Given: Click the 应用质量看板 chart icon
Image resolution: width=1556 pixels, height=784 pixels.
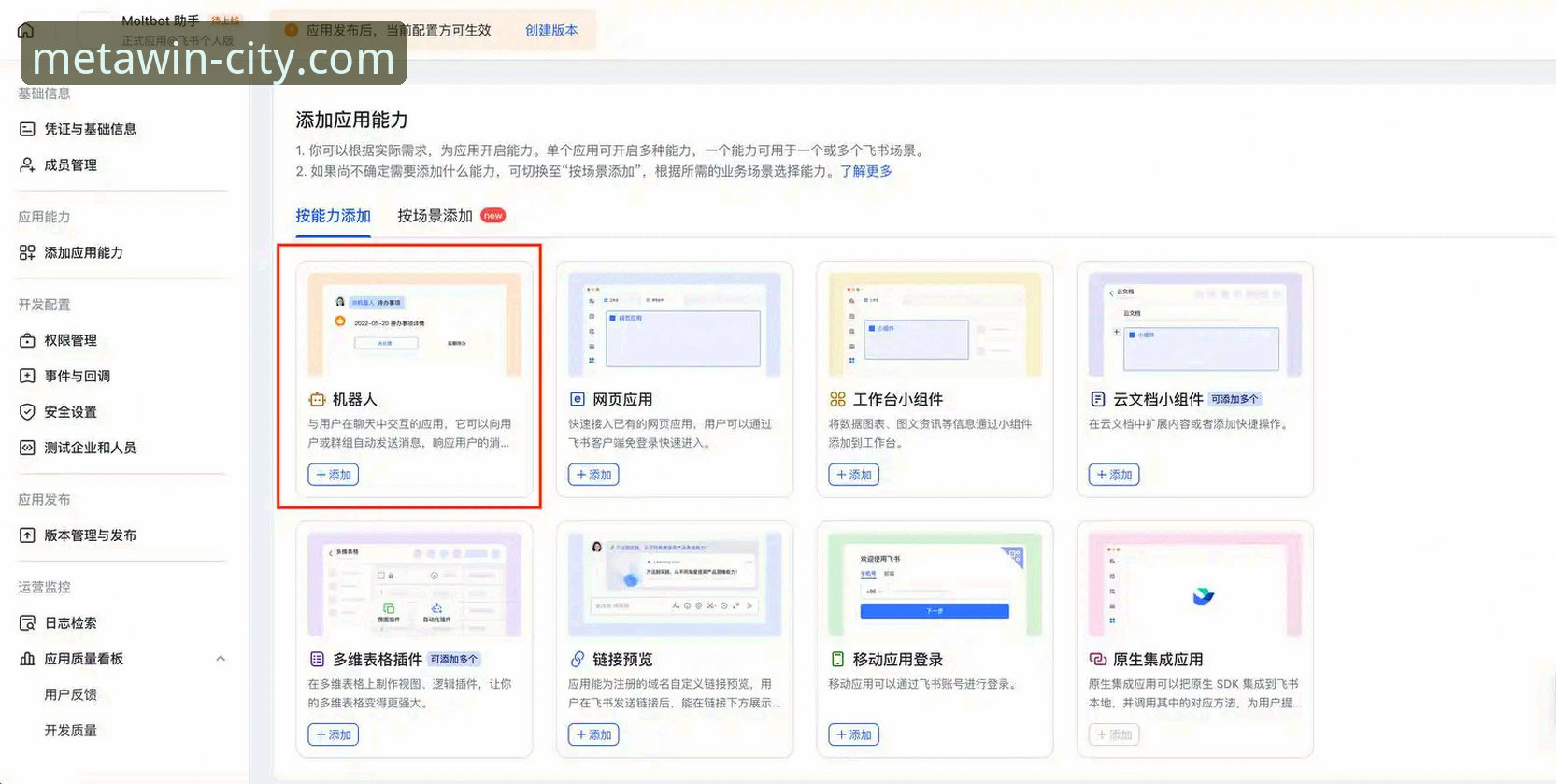Looking at the screenshot, I should tap(27, 659).
